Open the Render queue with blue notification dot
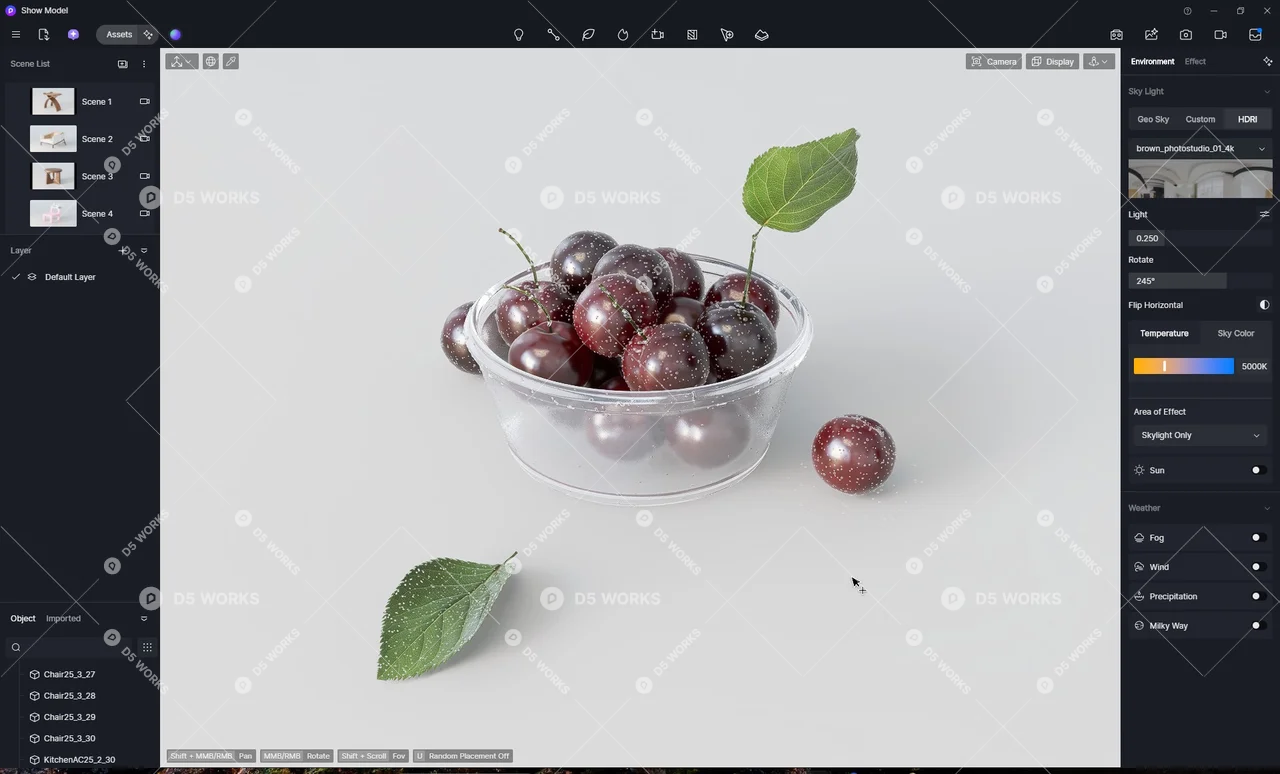This screenshot has height=774, width=1280. coord(1255,35)
